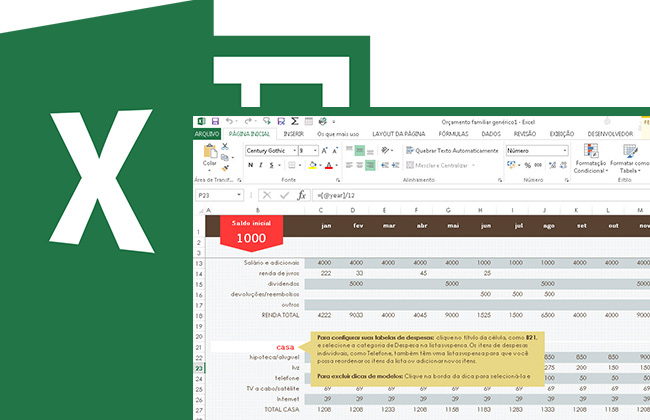
Task: Toggle bold N formatting
Action: (x=250, y=165)
